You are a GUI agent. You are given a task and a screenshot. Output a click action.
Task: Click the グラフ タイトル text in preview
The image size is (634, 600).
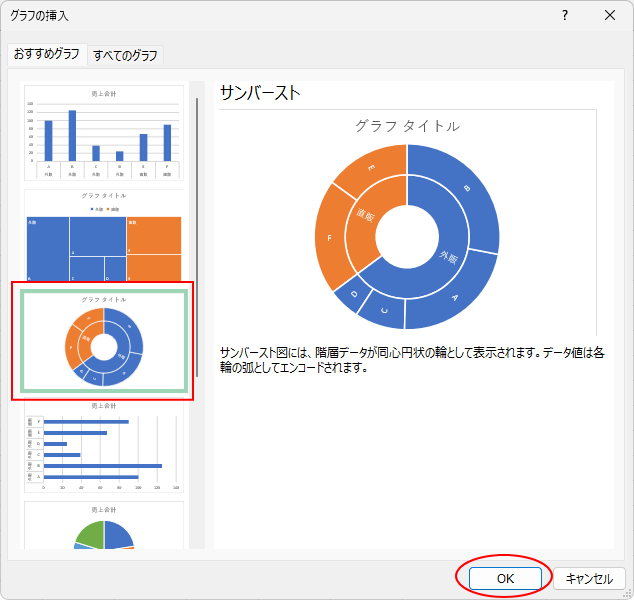click(x=407, y=126)
